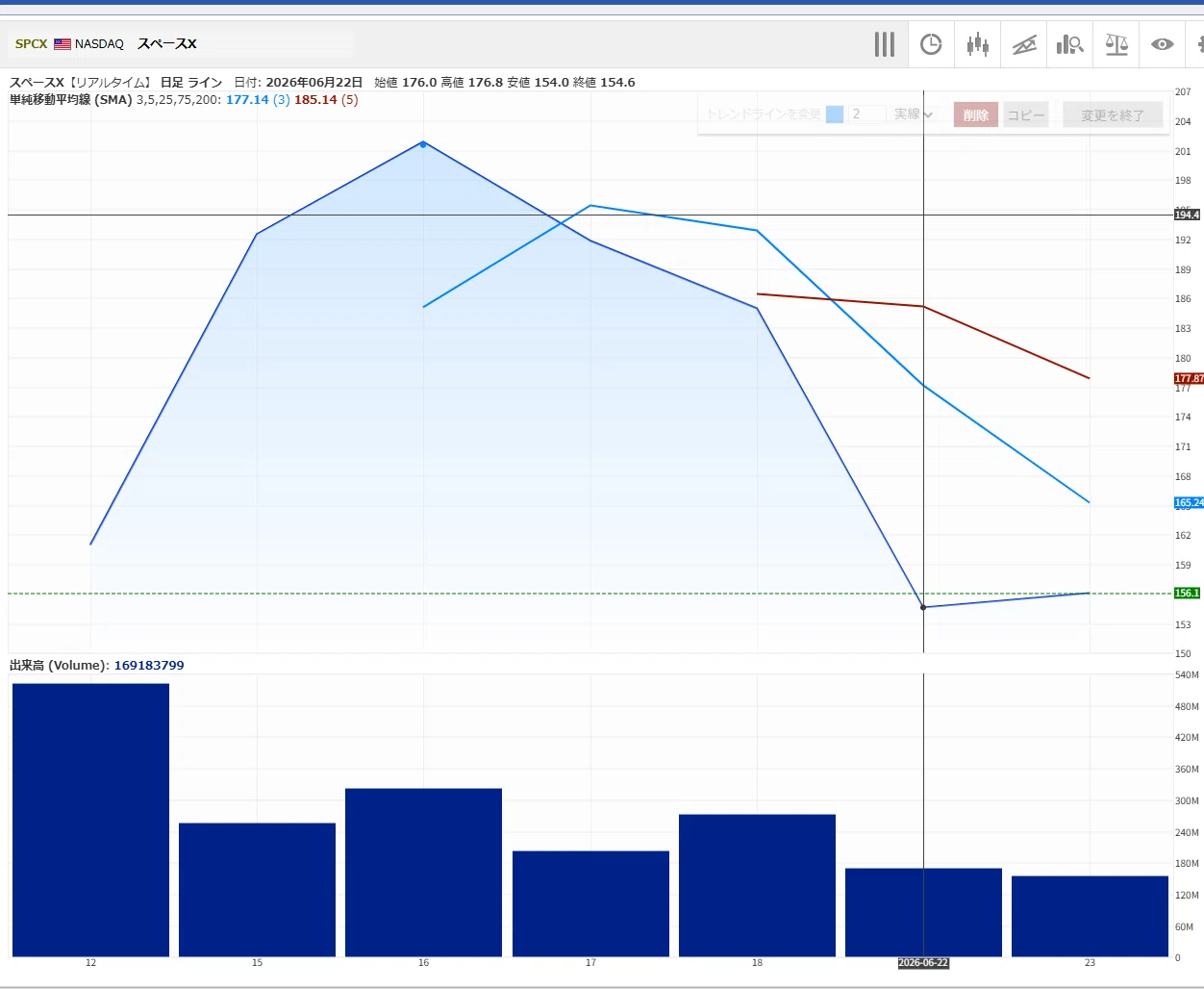
Task: Open the indicator search icon with magnifier
Action: coord(1070,44)
